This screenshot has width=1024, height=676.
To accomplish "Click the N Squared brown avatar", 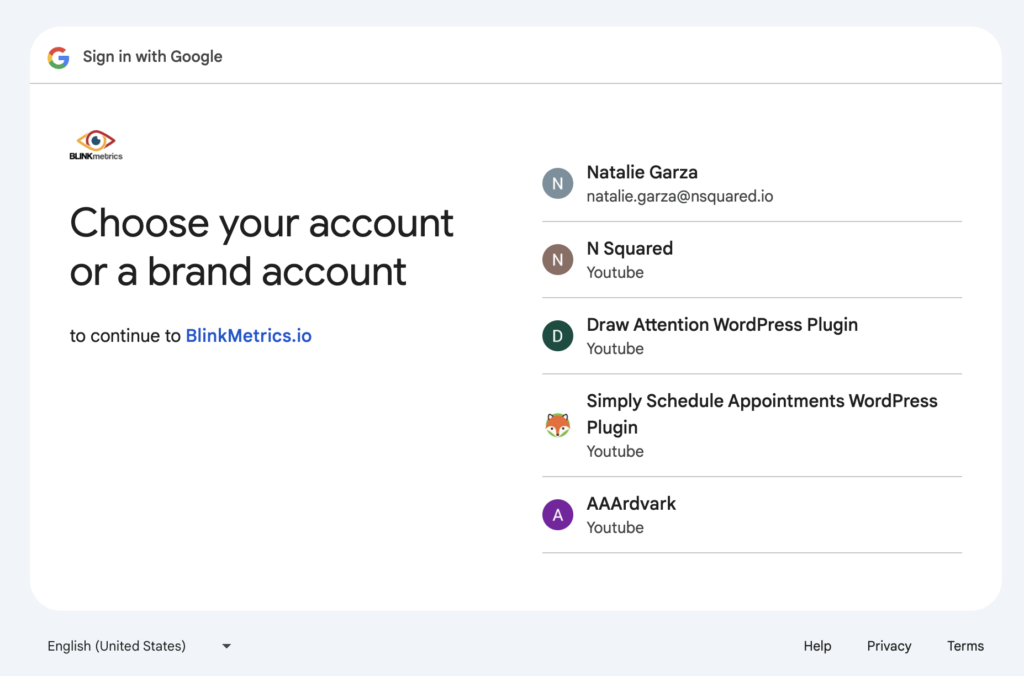I will point(557,260).
